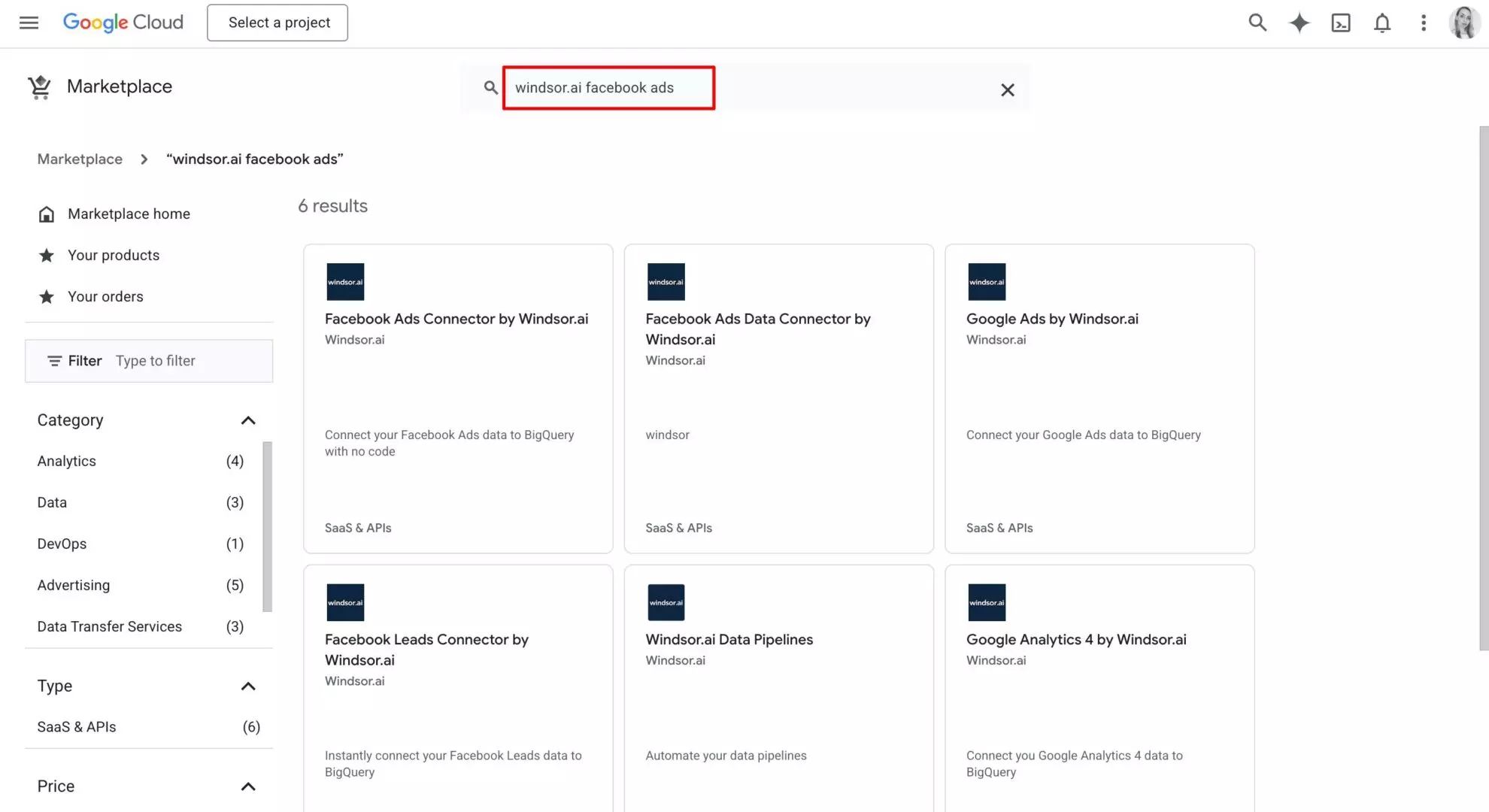The image size is (1489, 812).
Task: Click Marketplace breadcrumb link
Action: click(80, 159)
